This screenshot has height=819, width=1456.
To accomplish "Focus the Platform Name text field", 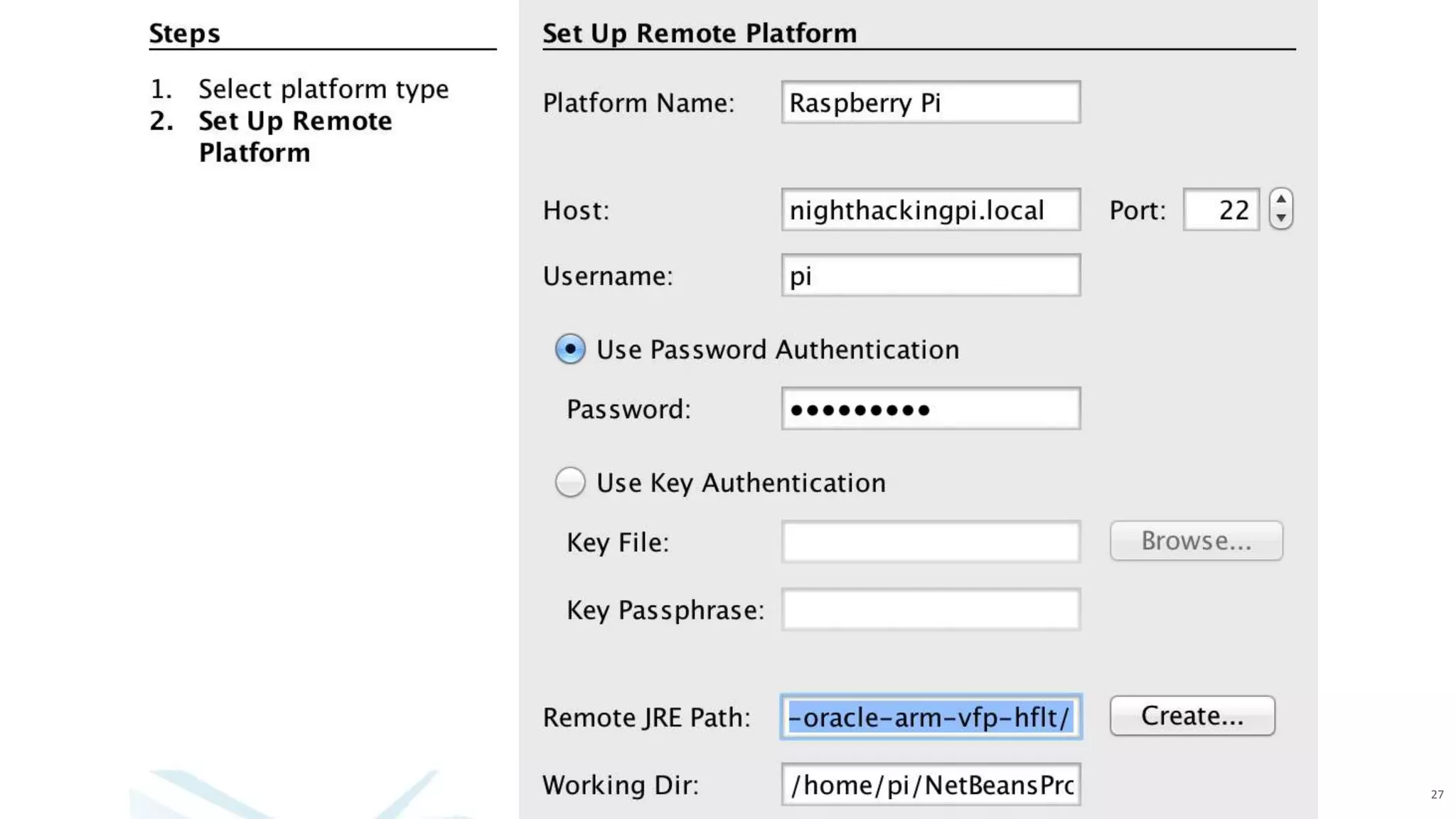I will point(931,102).
